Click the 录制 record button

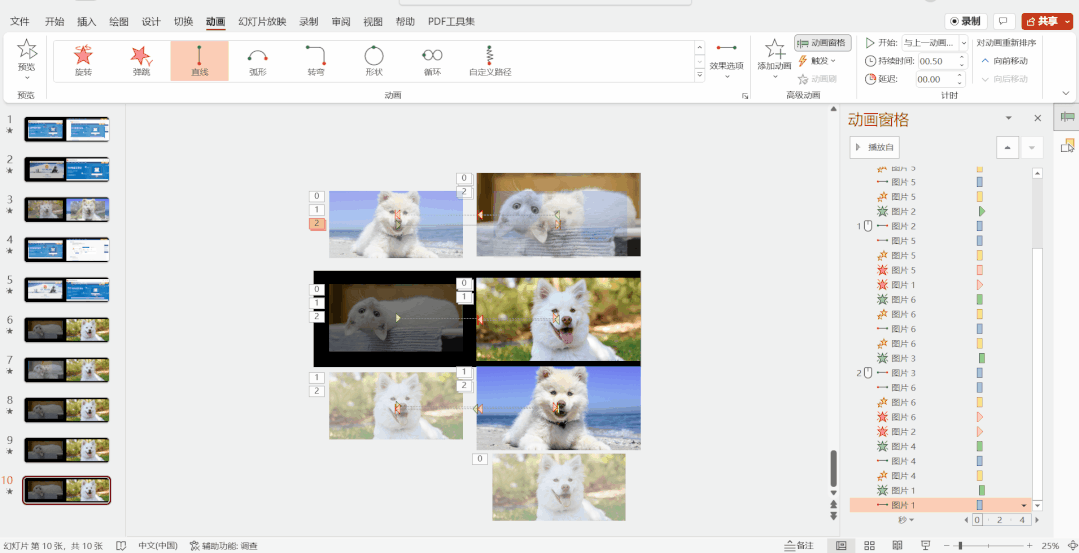coord(966,21)
